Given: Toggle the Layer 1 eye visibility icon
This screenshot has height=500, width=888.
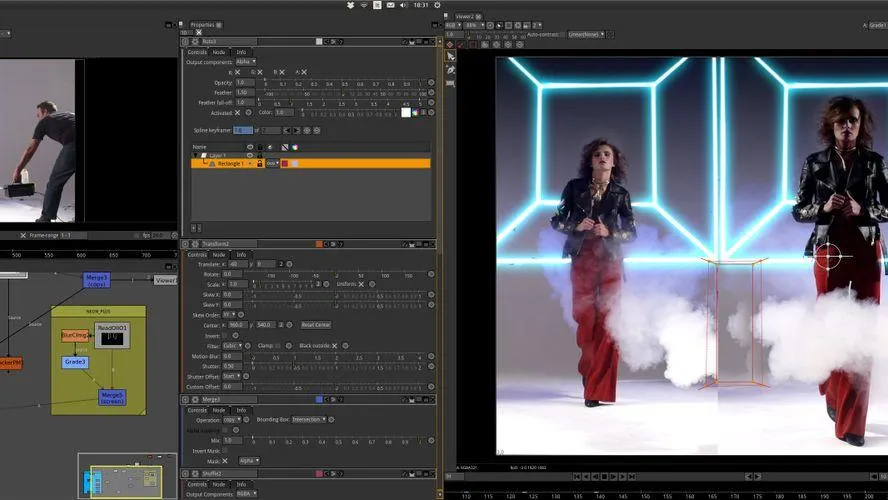Looking at the screenshot, I should [x=250, y=155].
